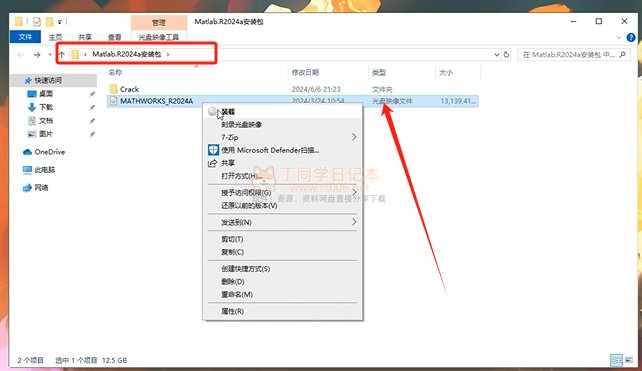Image resolution: width=642 pixels, height=371 pixels.
Task: Unpin 下载 using its pin icon
Action: click(x=92, y=108)
